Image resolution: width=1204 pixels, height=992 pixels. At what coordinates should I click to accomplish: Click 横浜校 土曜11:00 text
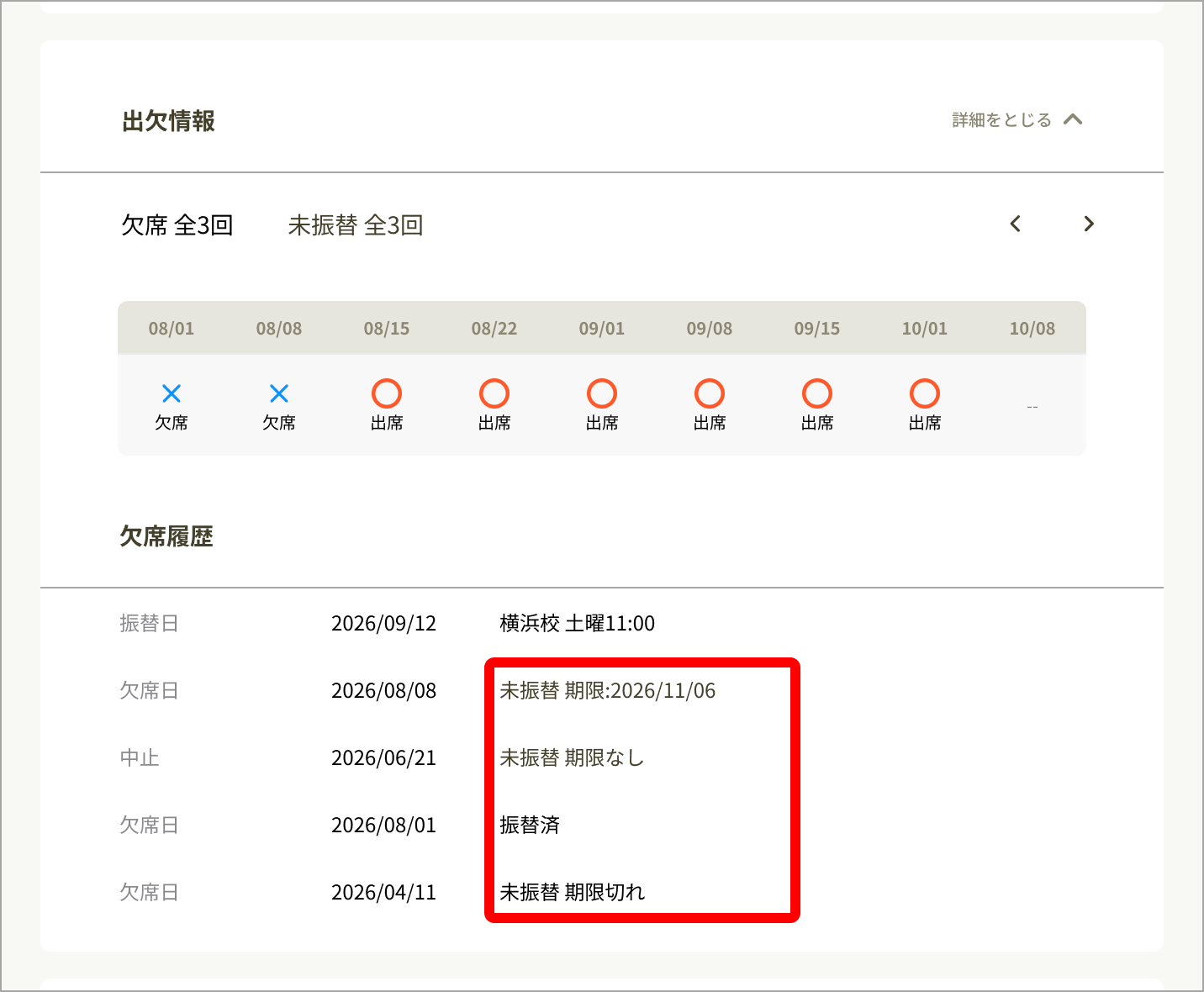click(x=578, y=623)
